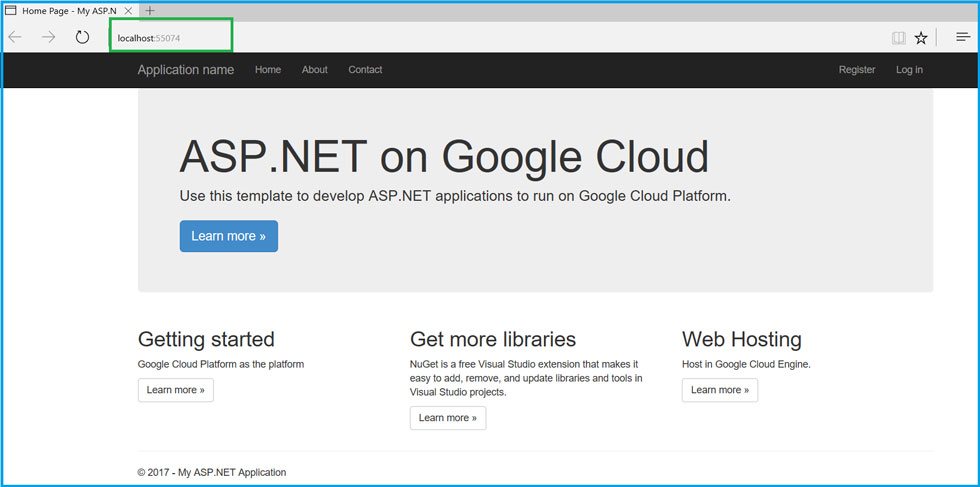Click the Use this template description text
This screenshot has height=487, width=980.
click(455, 196)
